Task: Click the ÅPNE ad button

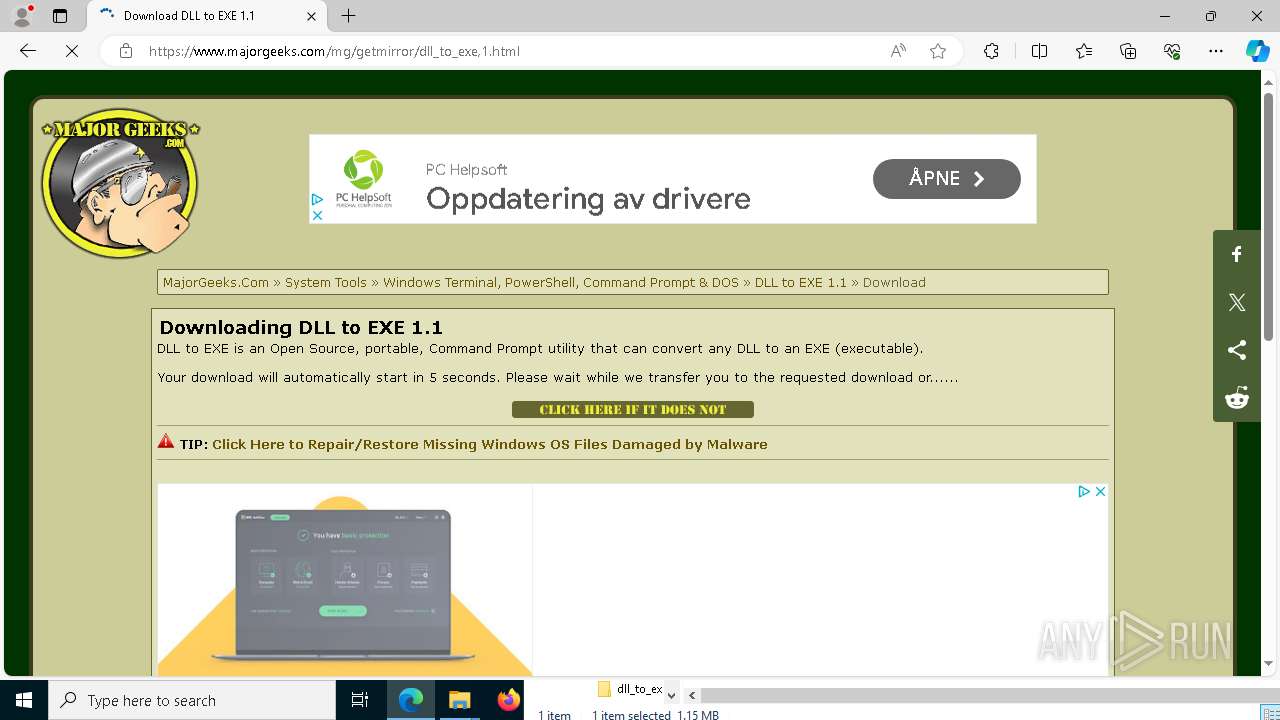Action: [x=946, y=179]
